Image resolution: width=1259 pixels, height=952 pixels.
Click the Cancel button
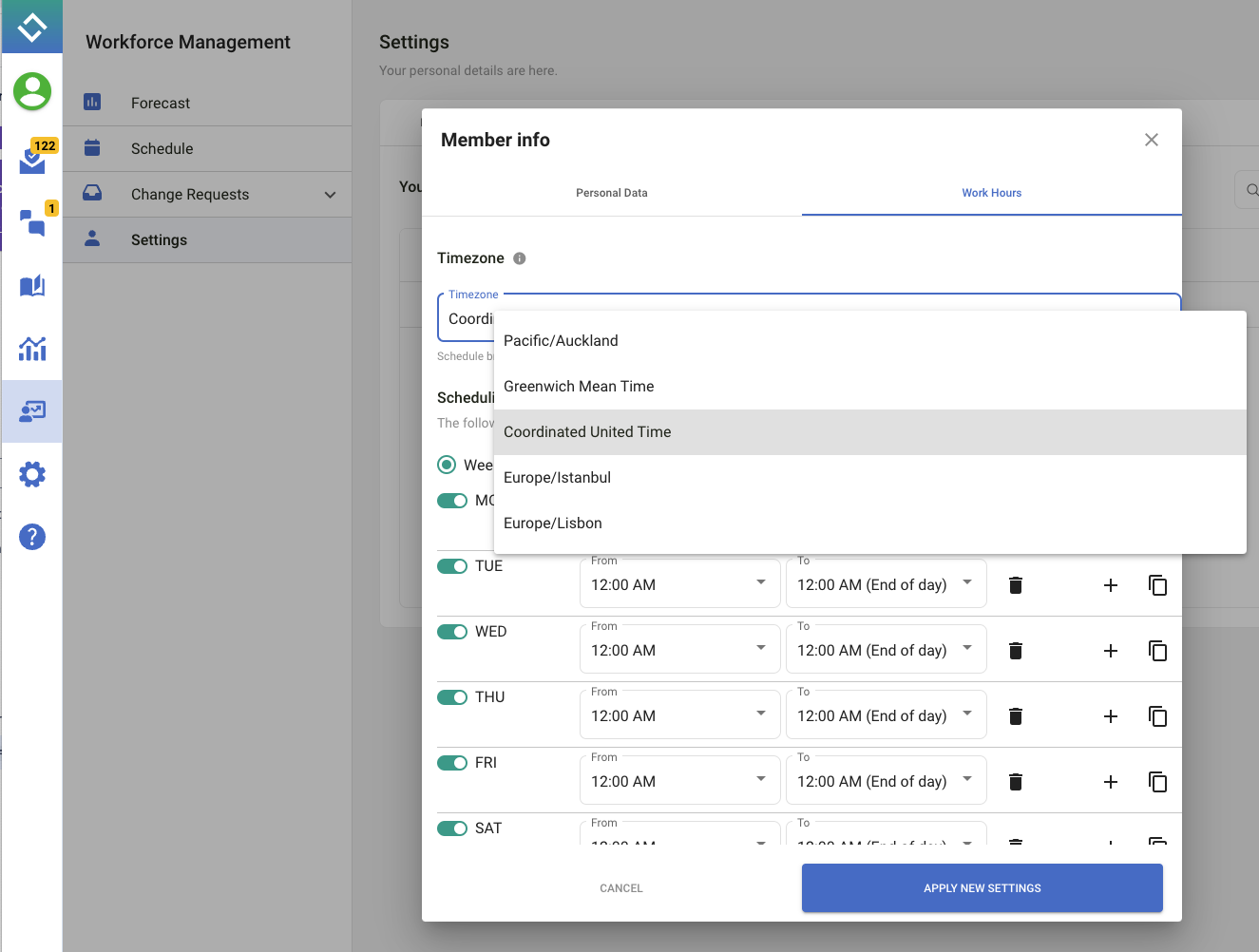click(x=621, y=888)
